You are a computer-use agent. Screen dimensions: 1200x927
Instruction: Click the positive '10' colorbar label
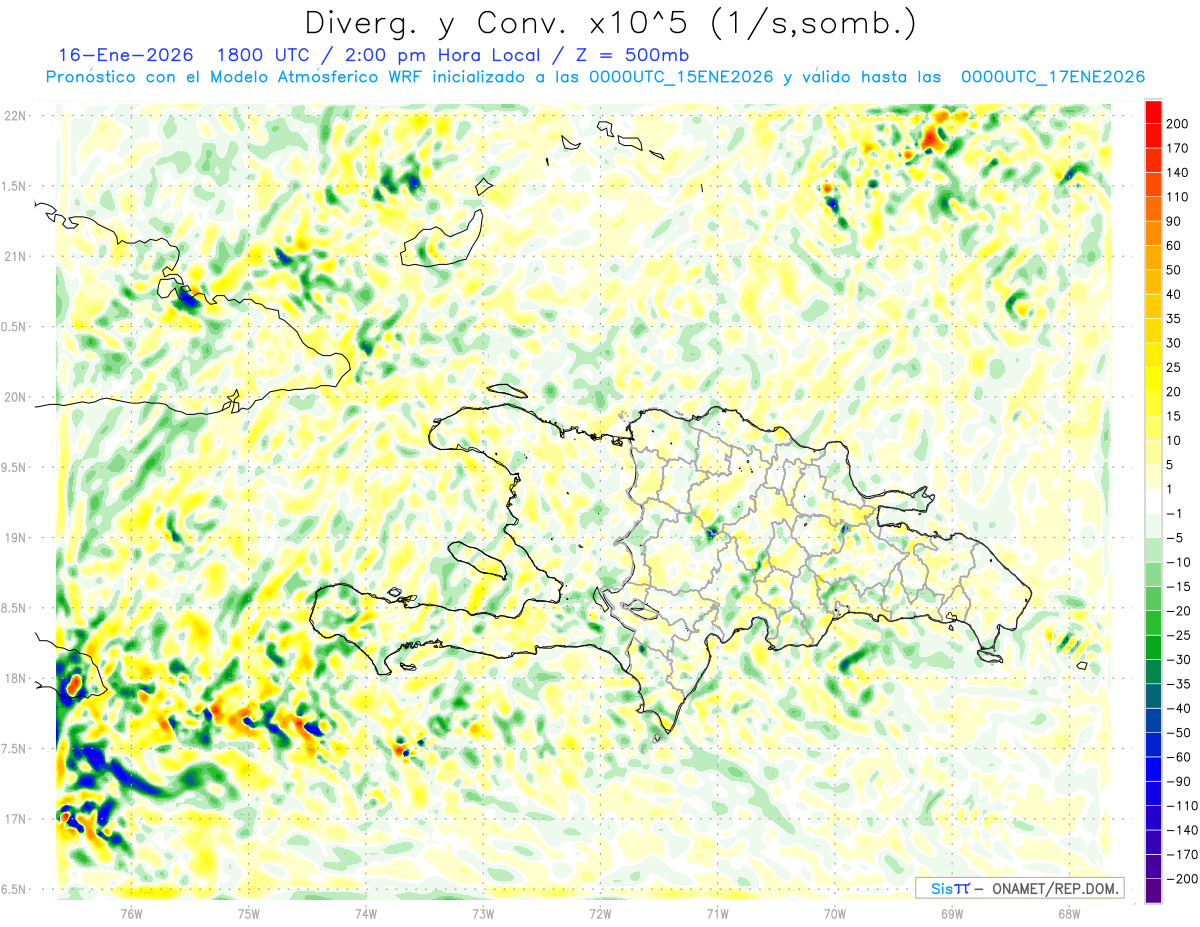click(x=1175, y=441)
